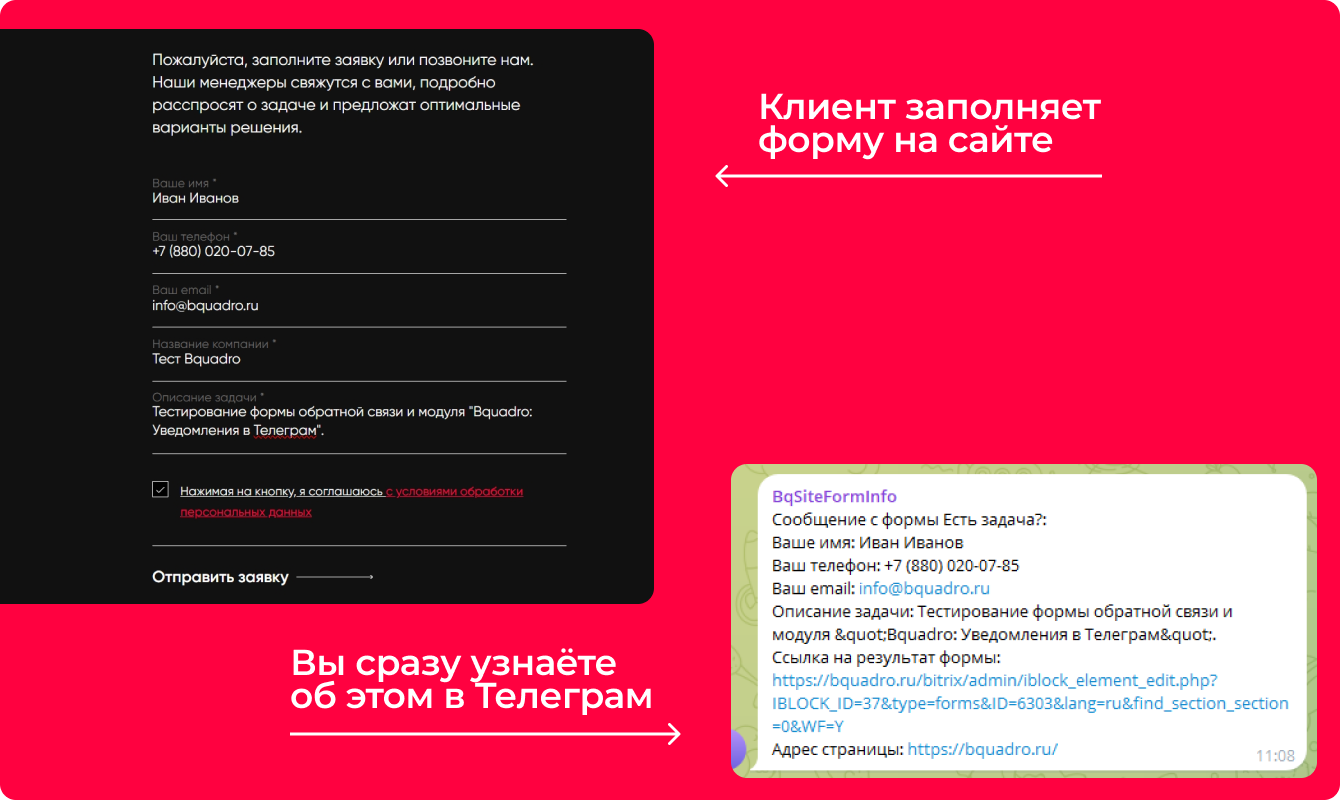Click the 11:08 message timestamp
The width and height of the screenshot is (1340, 800).
pyautogui.click(x=1274, y=756)
